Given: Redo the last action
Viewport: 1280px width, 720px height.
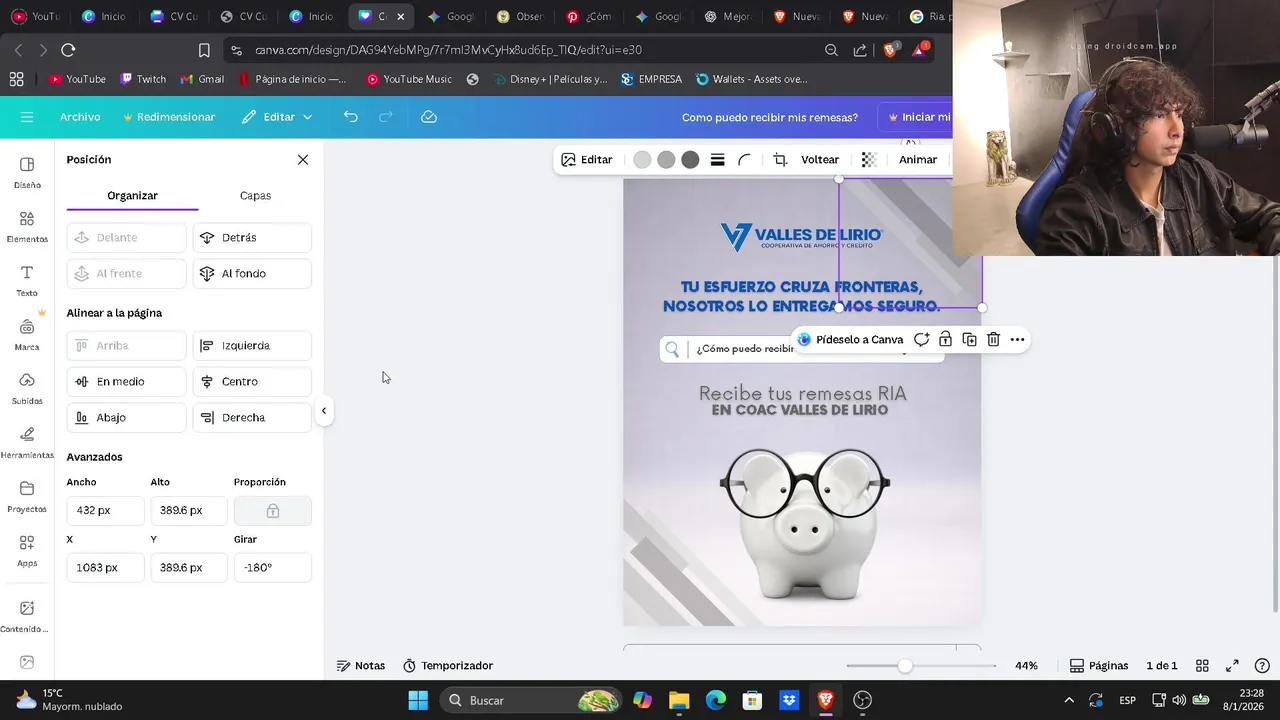Looking at the screenshot, I should [386, 117].
